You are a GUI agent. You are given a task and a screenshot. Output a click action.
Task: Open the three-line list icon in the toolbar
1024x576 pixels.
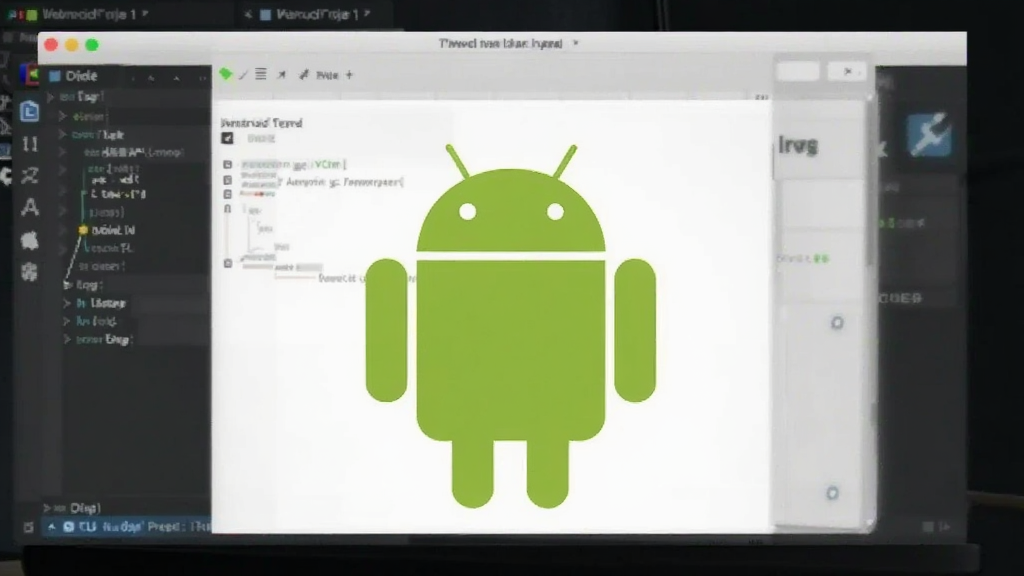(261, 74)
